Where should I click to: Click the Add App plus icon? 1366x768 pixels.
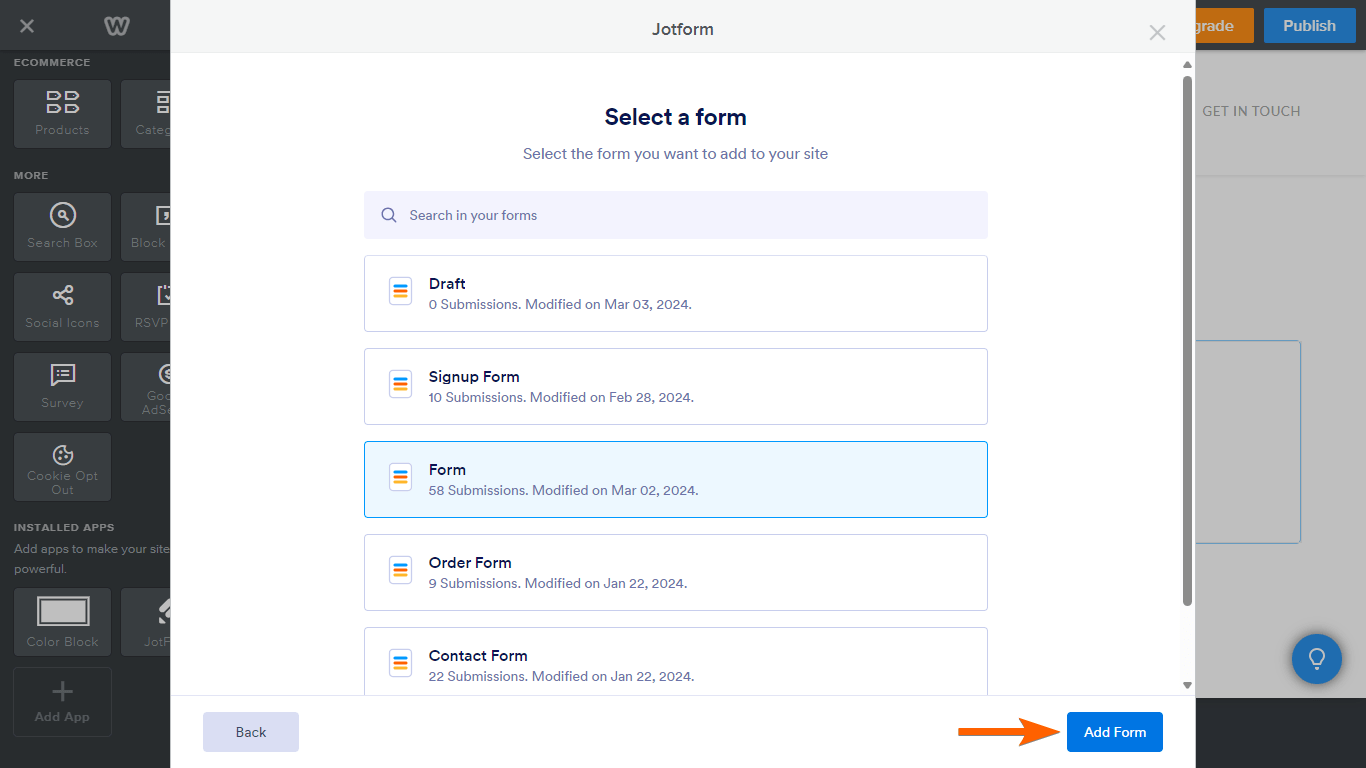tap(62, 692)
